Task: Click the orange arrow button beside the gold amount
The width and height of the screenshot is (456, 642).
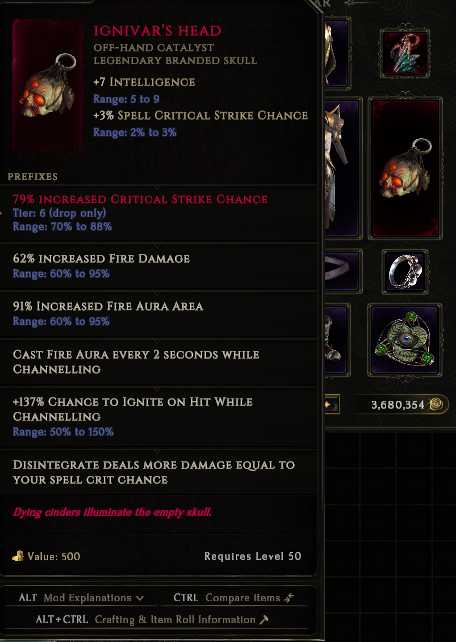Action: tap(331, 404)
